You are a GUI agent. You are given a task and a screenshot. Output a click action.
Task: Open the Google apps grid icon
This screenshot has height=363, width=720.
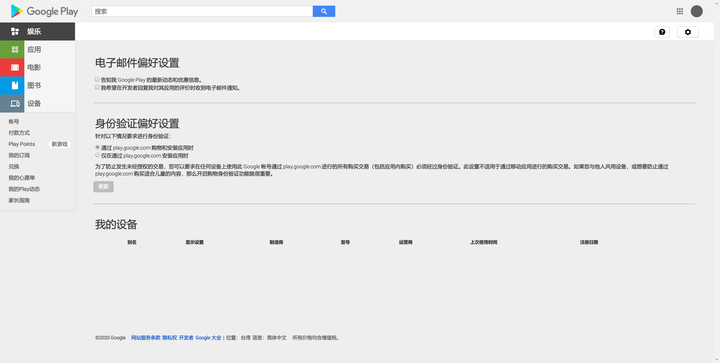coord(680,11)
